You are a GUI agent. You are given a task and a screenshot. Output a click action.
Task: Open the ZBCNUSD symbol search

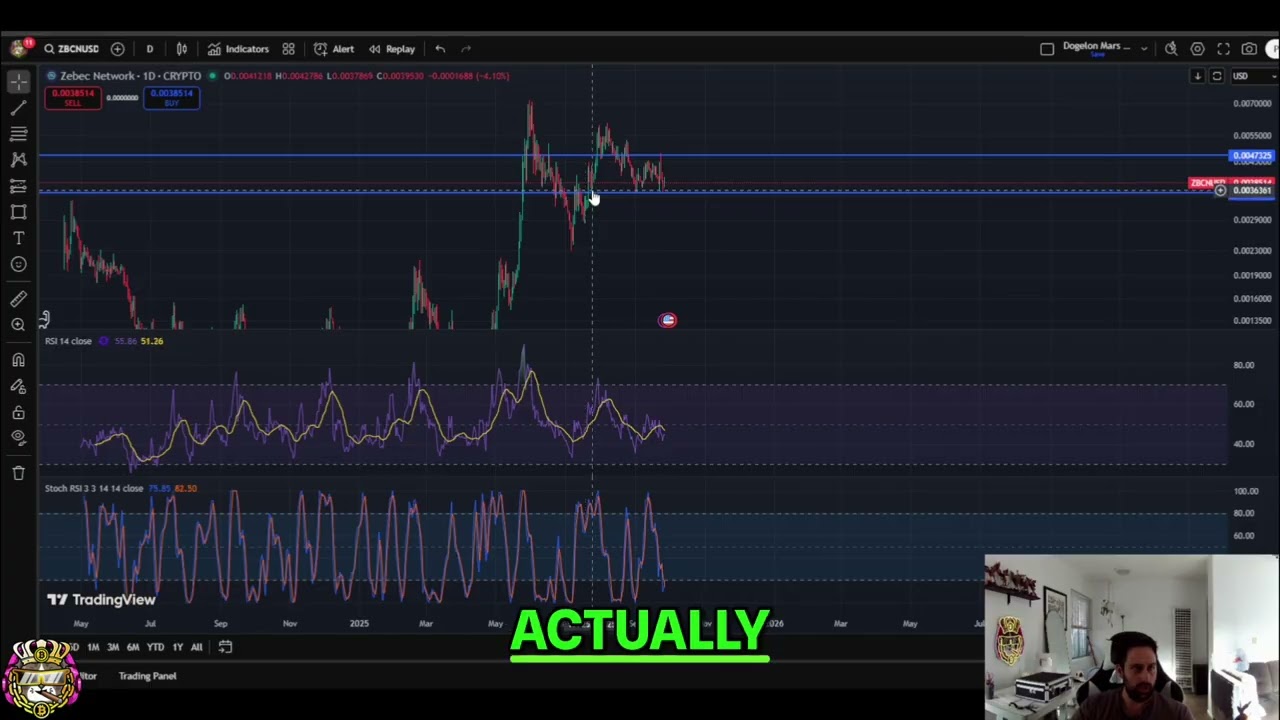(70, 49)
